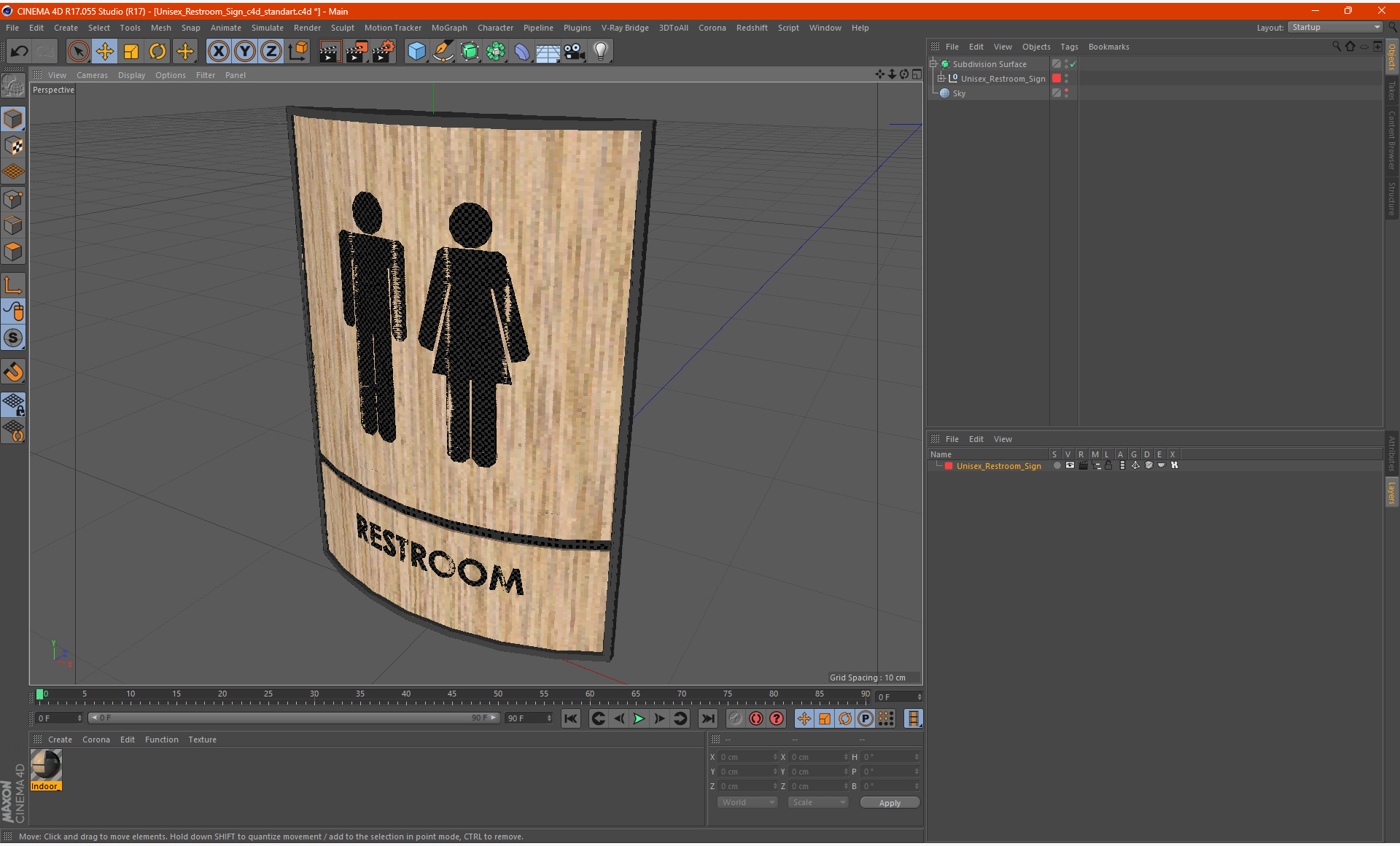
Task: Toggle the coordinate system icon
Action: click(x=298, y=51)
